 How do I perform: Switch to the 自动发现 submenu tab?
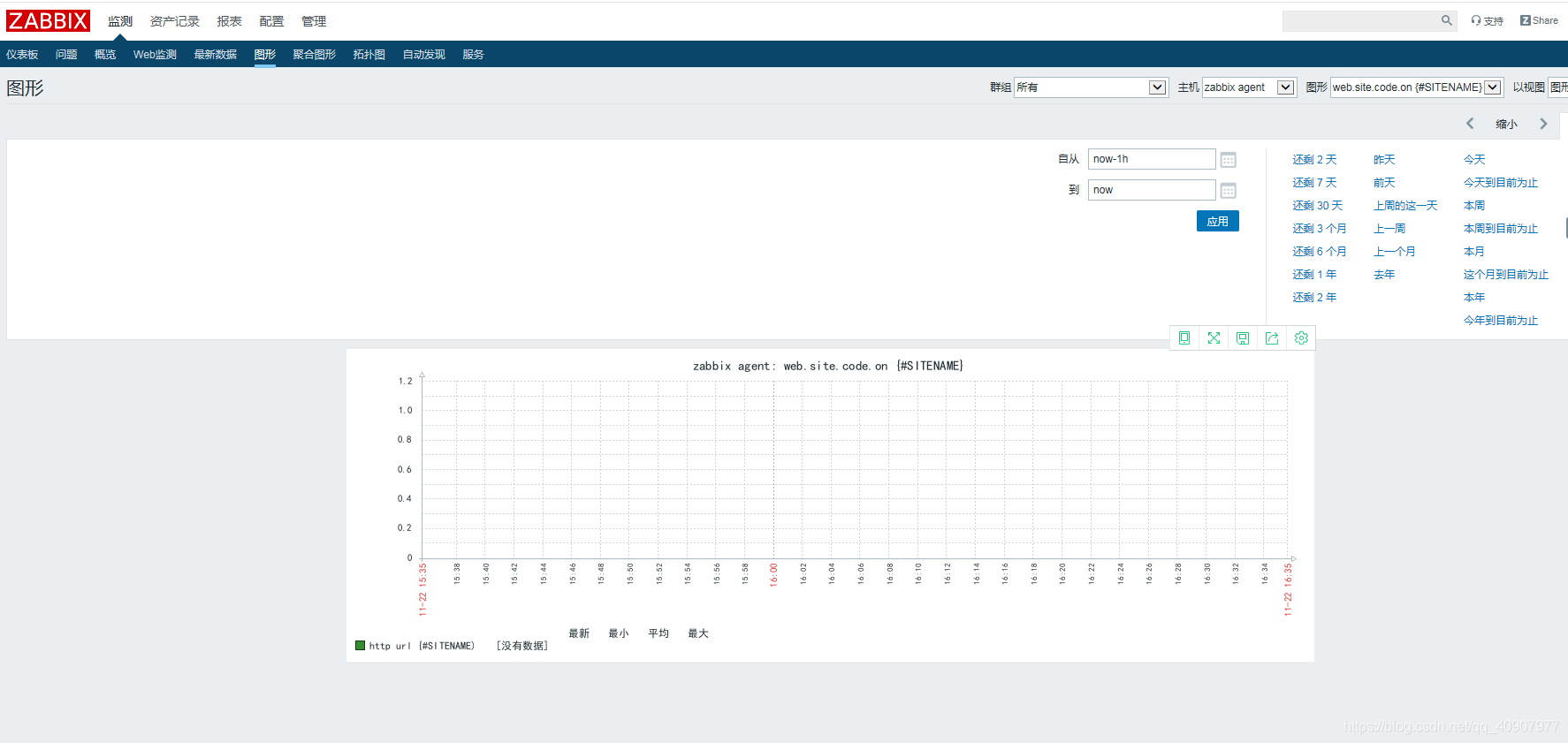[x=424, y=55]
